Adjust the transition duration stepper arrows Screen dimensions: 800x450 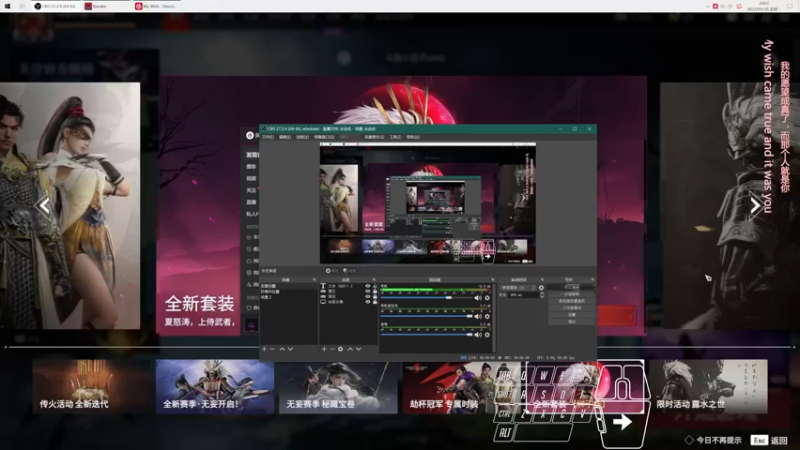pyautogui.click(x=542, y=295)
